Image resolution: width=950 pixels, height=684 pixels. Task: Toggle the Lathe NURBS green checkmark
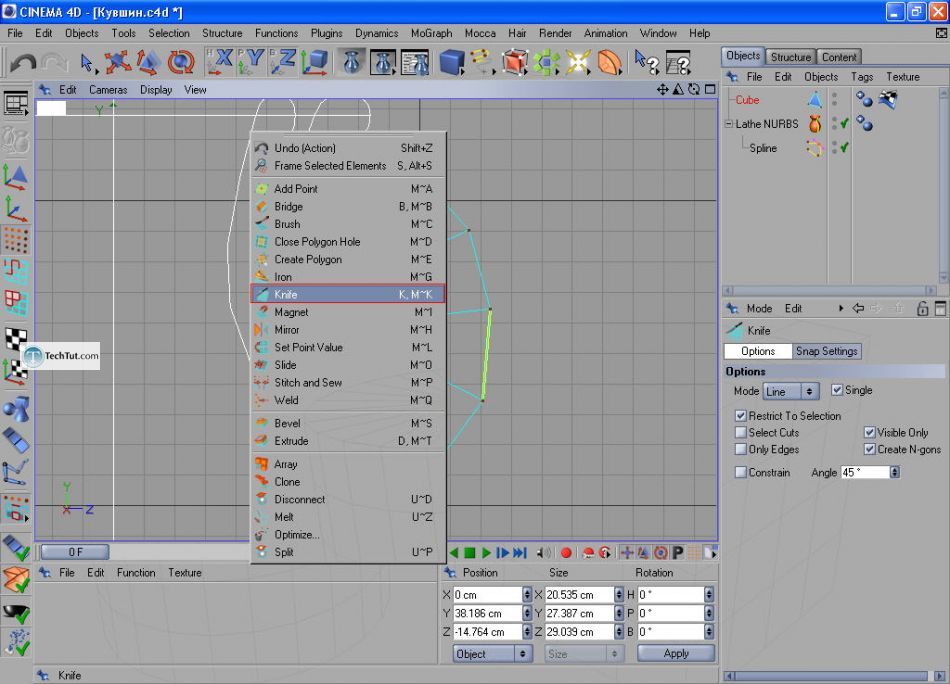(844, 124)
